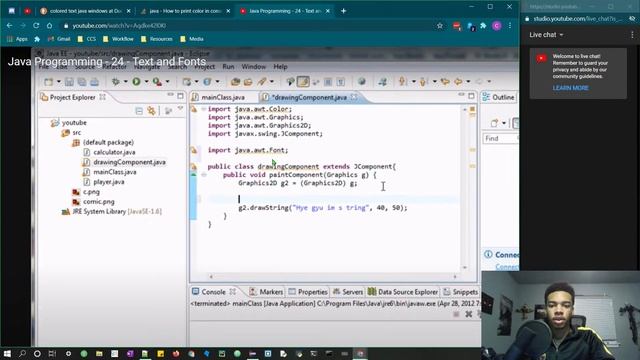Open the Windows Start menu
This screenshot has height=360, width=640.
[x=7, y=353]
